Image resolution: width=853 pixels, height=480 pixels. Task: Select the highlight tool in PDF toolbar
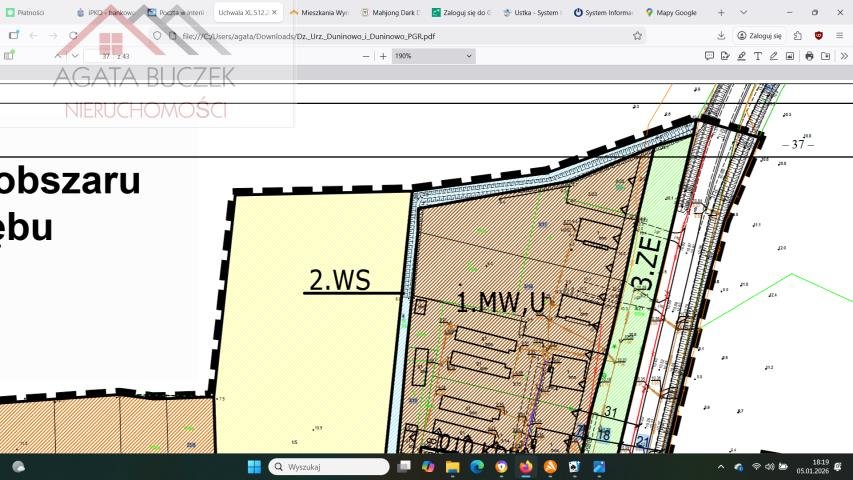[741, 56]
